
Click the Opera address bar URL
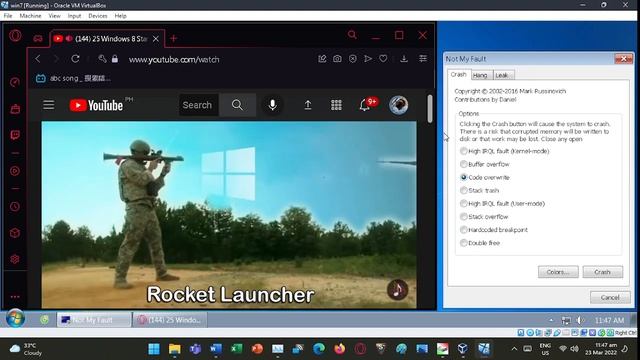tap(174, 60)
